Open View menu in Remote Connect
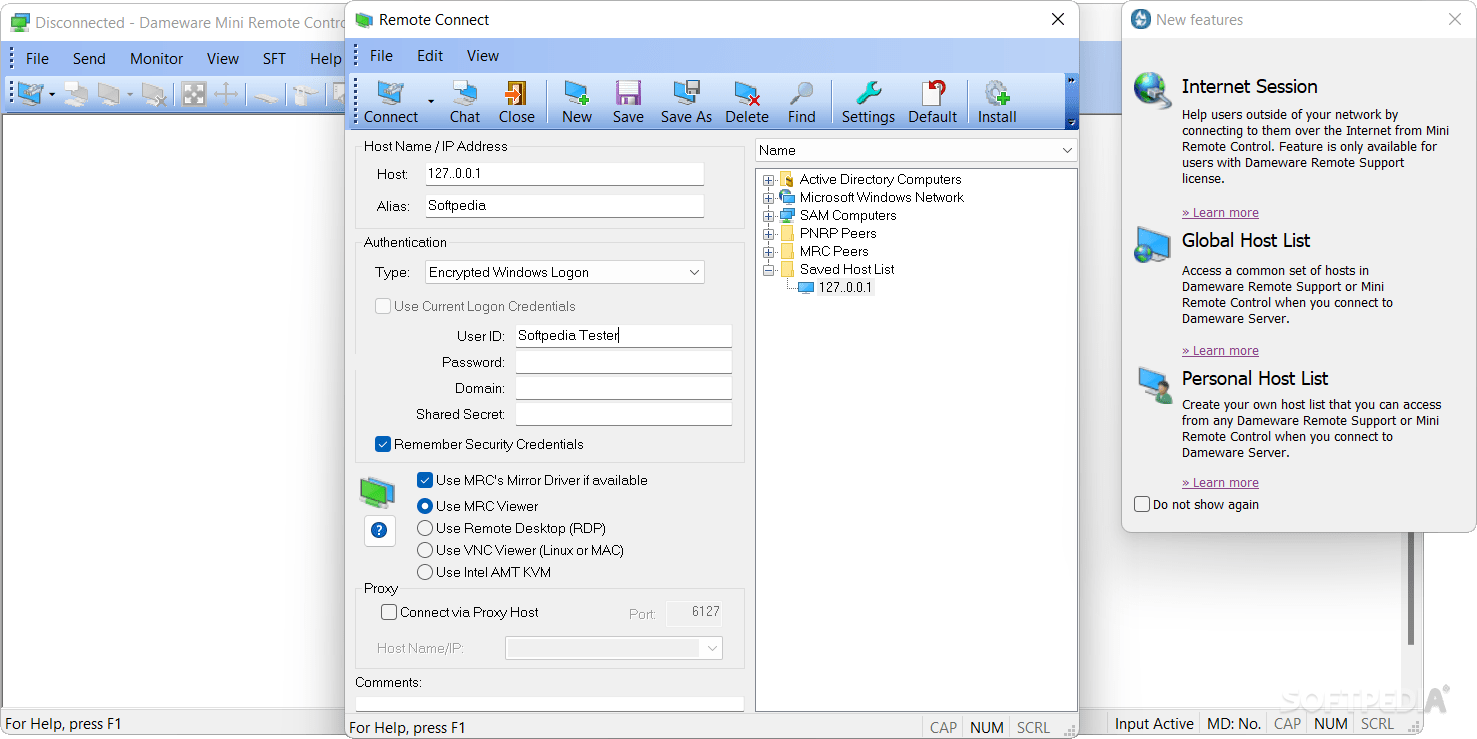This screenshot has height=739, width=1477. (x=483, y=56)
